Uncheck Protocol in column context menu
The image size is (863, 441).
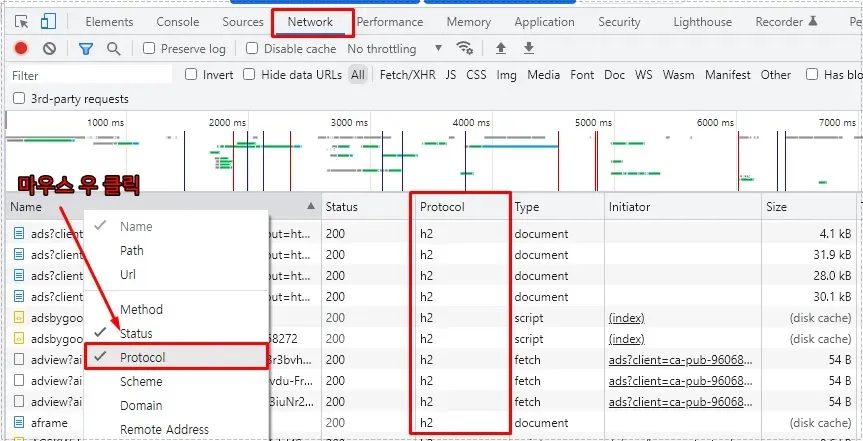176,357
